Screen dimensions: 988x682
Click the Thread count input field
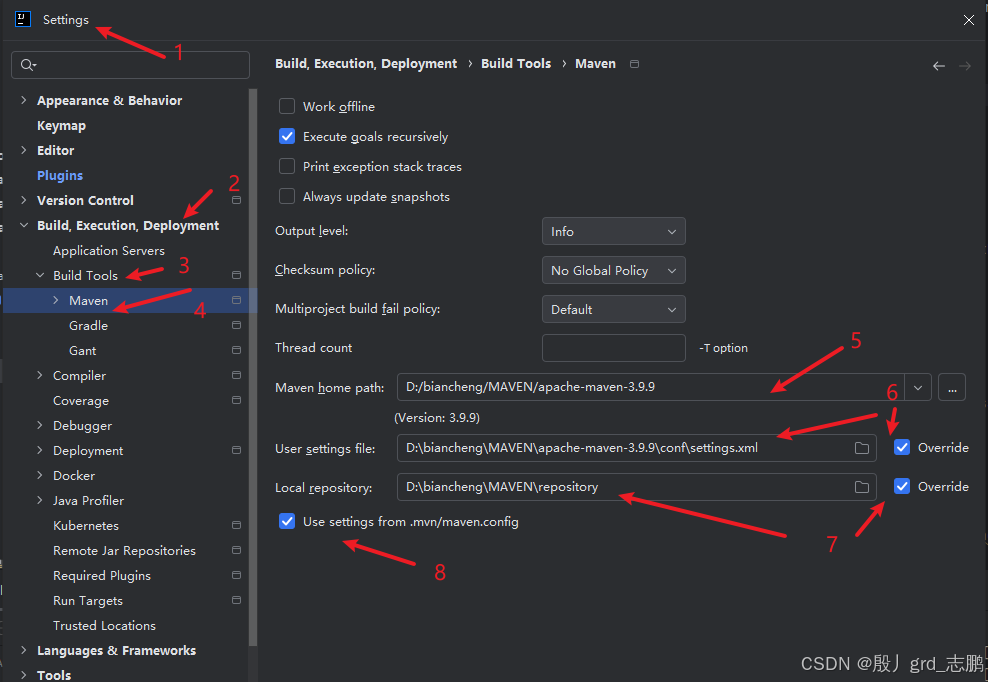(614, 348)
